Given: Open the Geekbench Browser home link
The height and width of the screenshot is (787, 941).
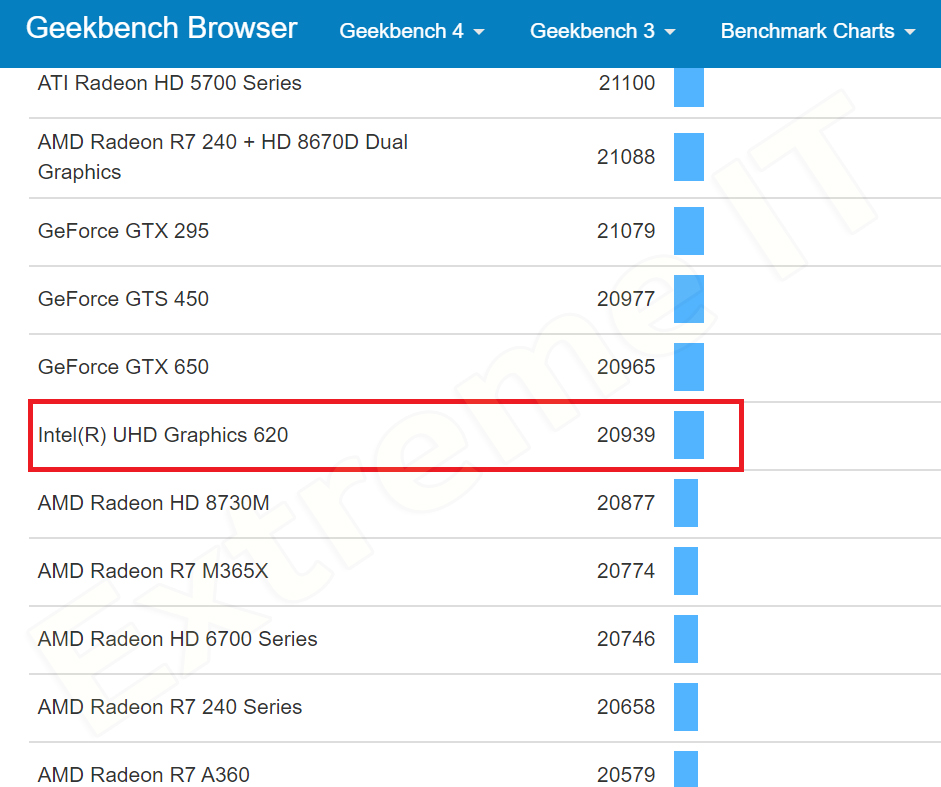Looking at the screenshot, I should tap(161, 28).
